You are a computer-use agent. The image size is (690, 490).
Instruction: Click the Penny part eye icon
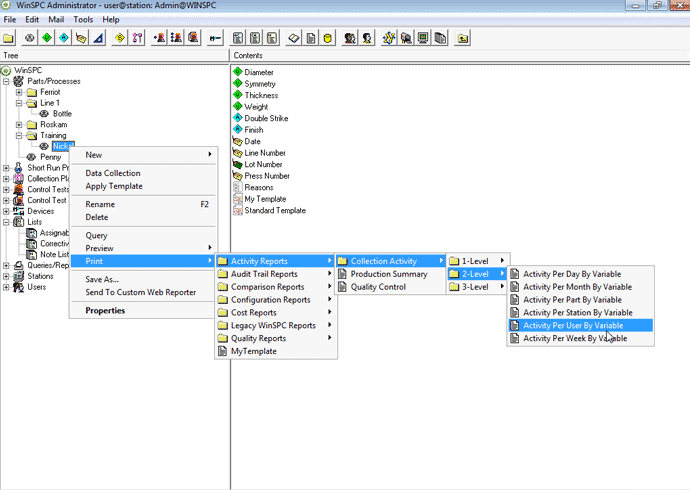coord(31,157)
